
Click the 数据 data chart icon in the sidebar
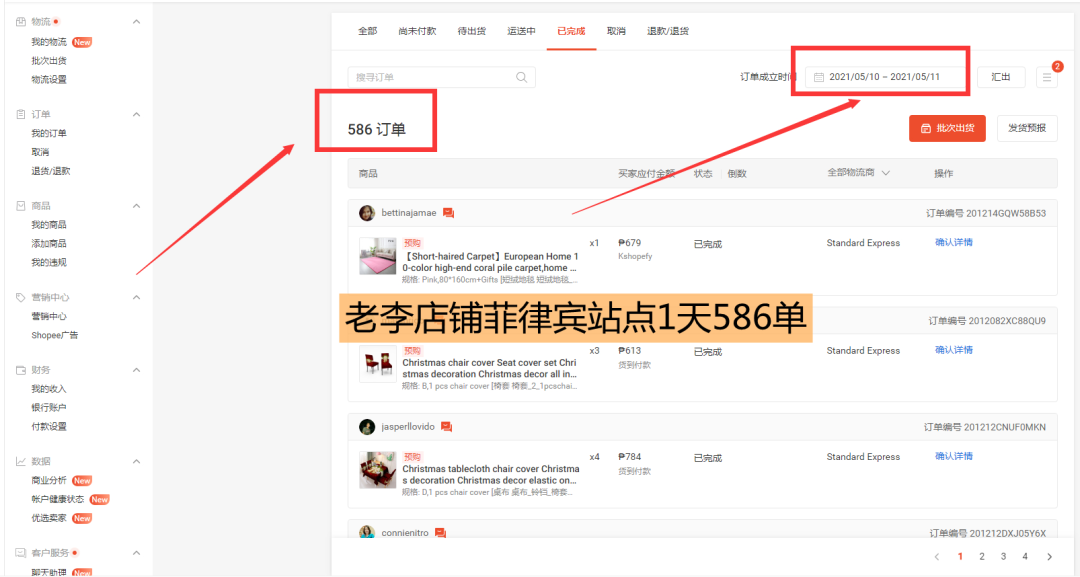(x=23, y=461)
